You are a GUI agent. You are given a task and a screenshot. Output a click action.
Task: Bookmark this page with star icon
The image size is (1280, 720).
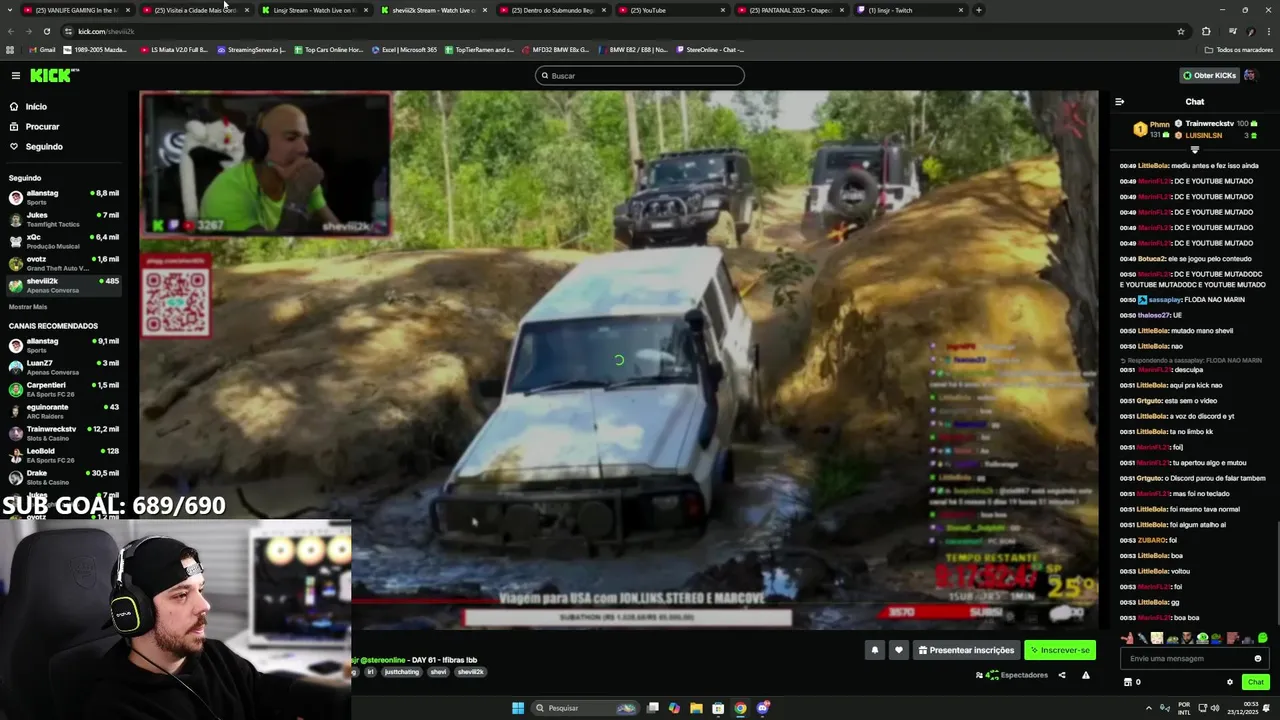(x=1181, y=31)
